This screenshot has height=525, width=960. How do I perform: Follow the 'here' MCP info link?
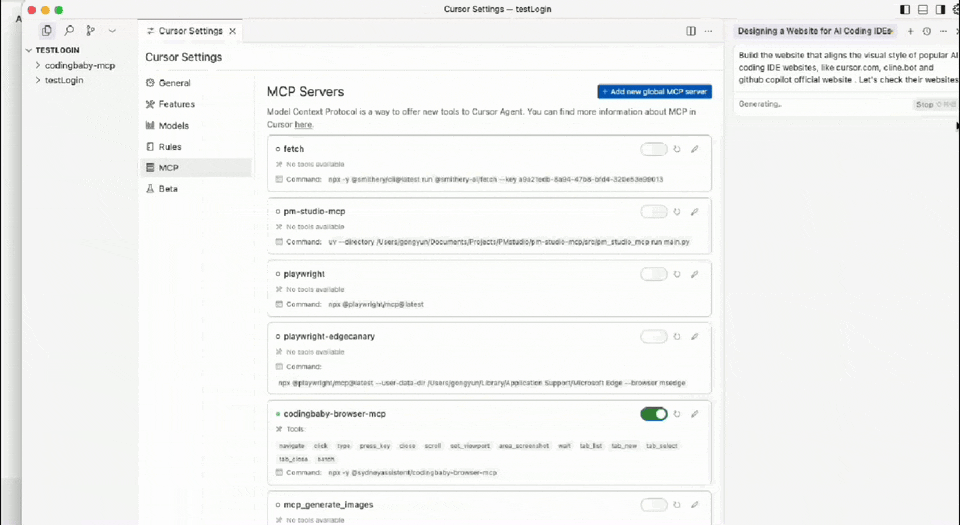[x=303, y=124]
